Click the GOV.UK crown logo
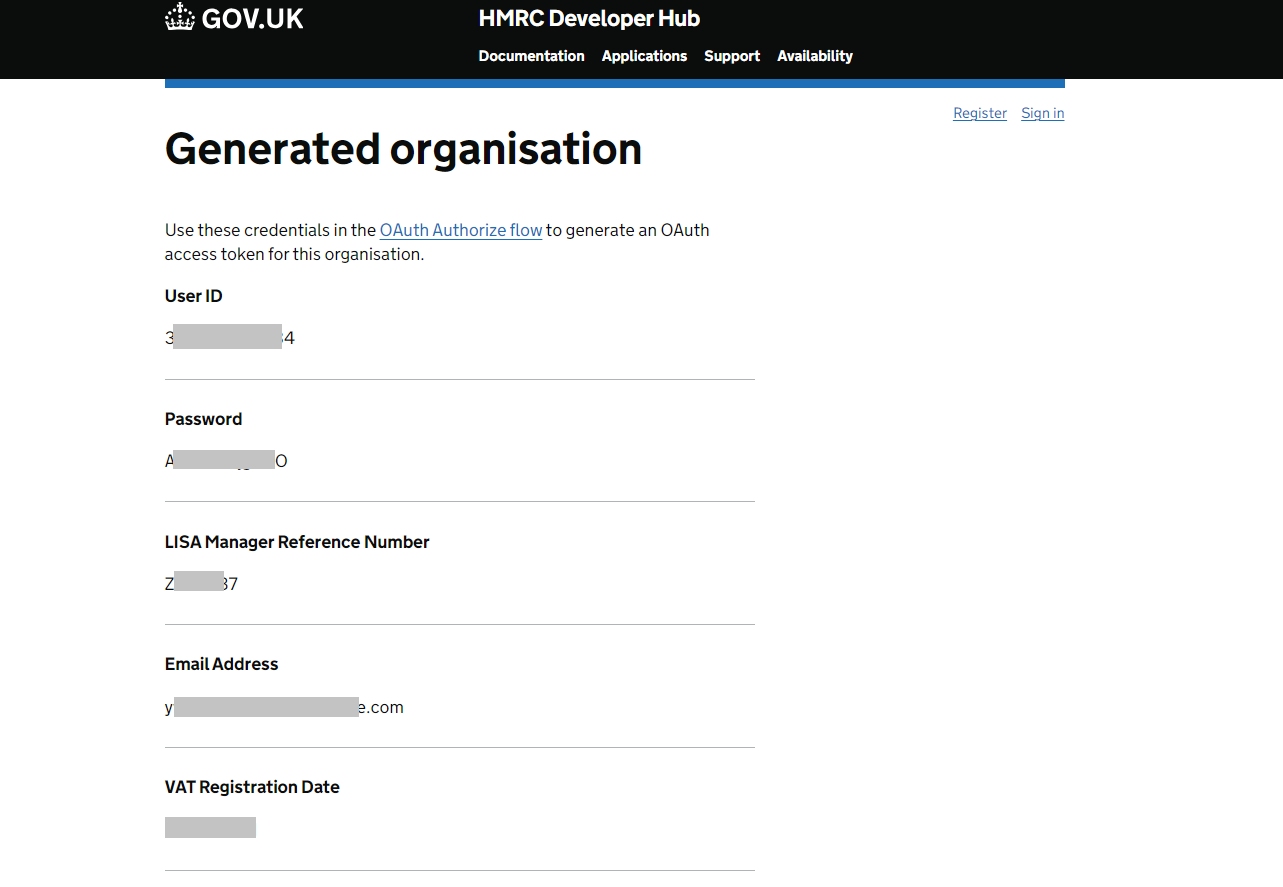1283x887 pixels. (180, 17)
